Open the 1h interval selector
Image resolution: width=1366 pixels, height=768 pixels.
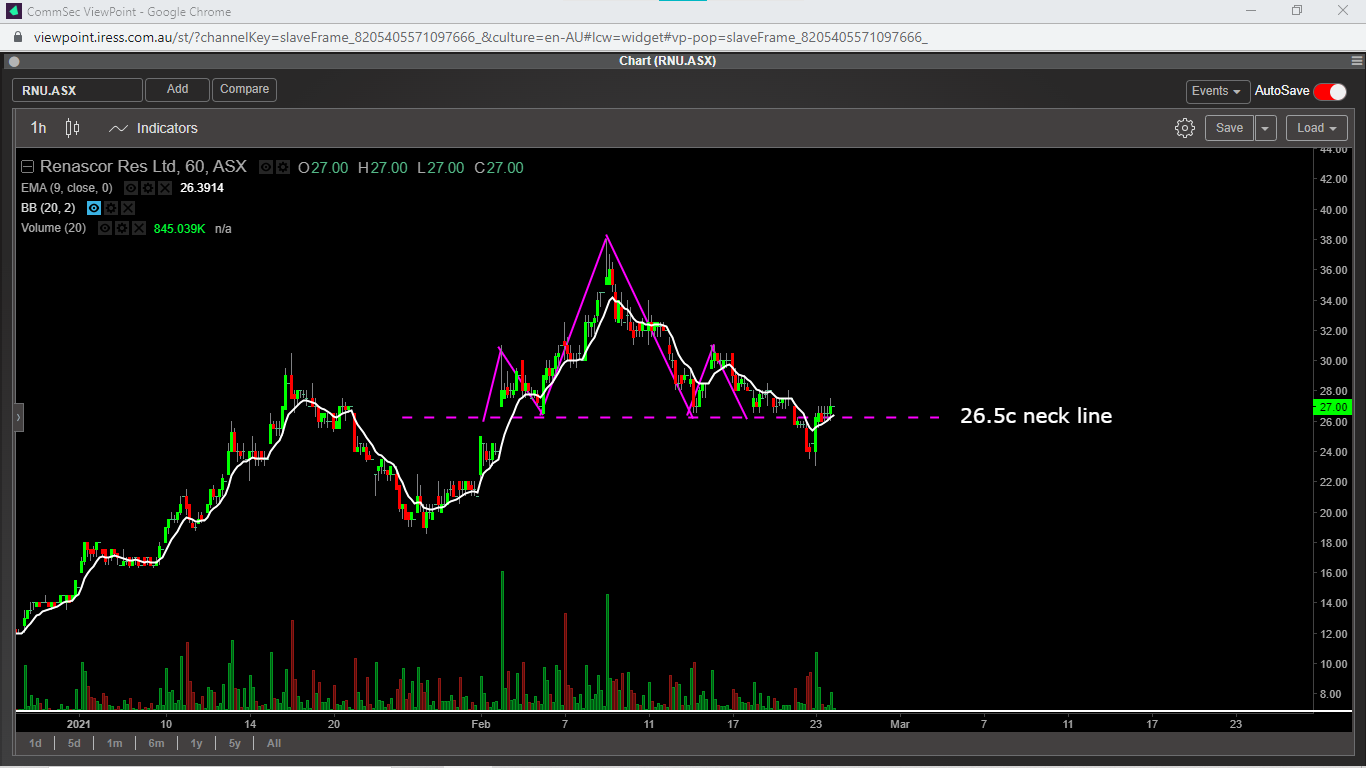pos(38,128)
